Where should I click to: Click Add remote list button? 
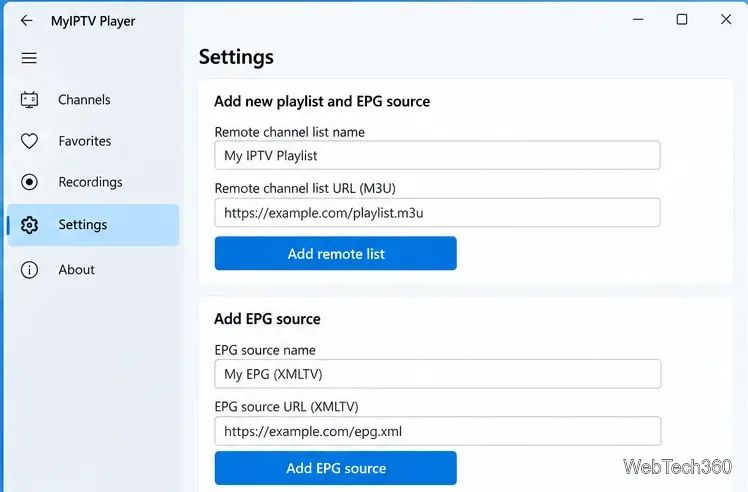pos(335,253)
